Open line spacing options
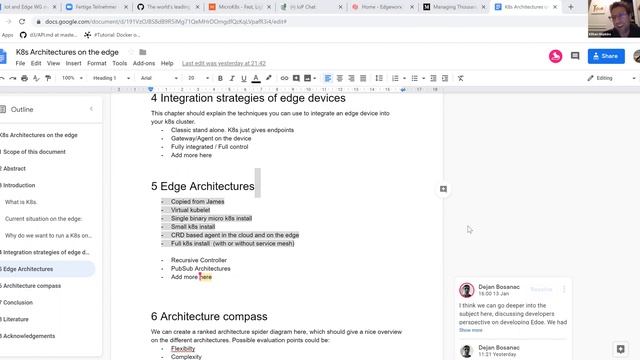This screenshot has height=360, width=640. pyautogui.click(x=379, y=78)
